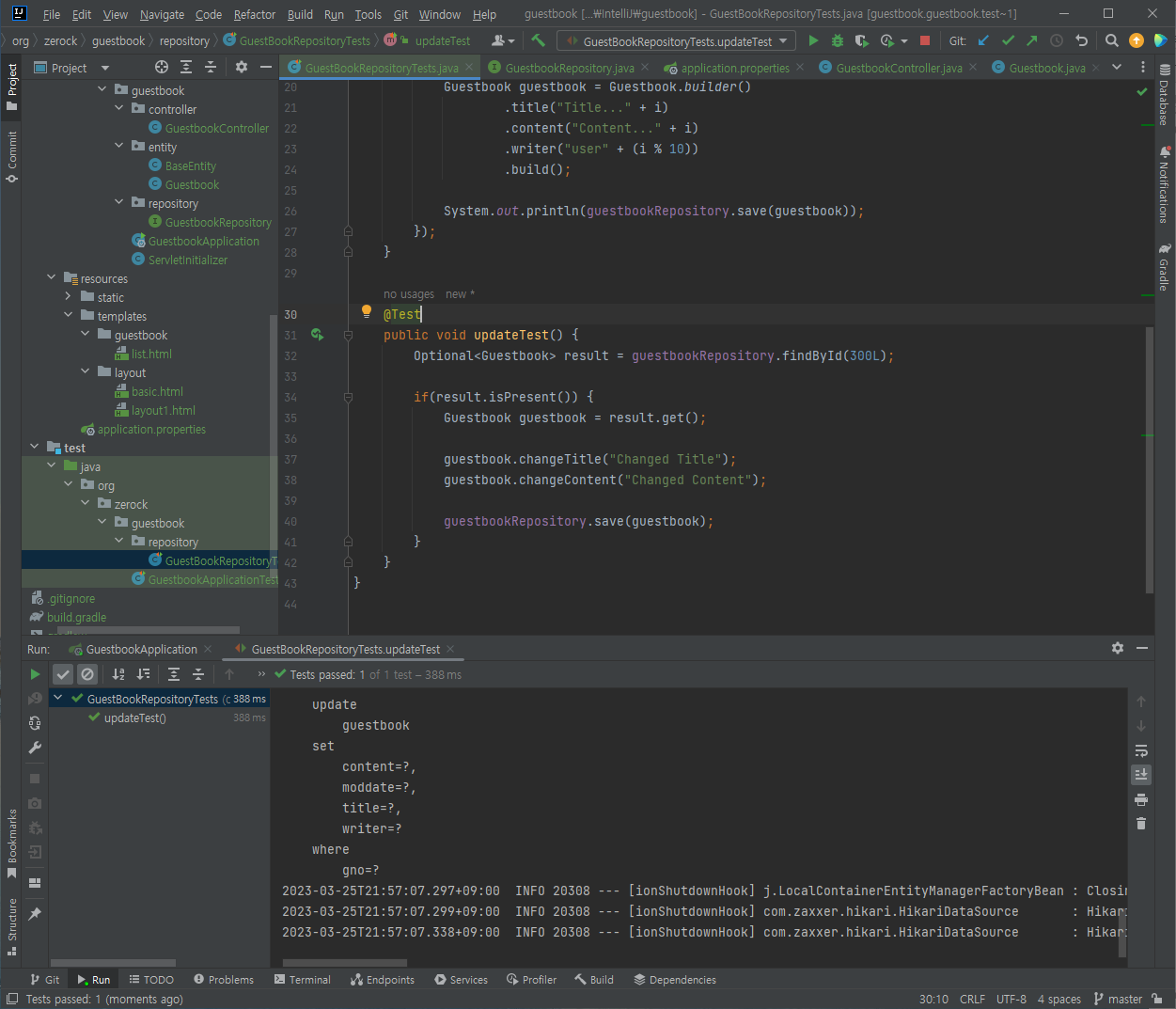This screenshot has width=1176, height=1009.
Task: Hide the Project tool window
Action: pos(266,67)
